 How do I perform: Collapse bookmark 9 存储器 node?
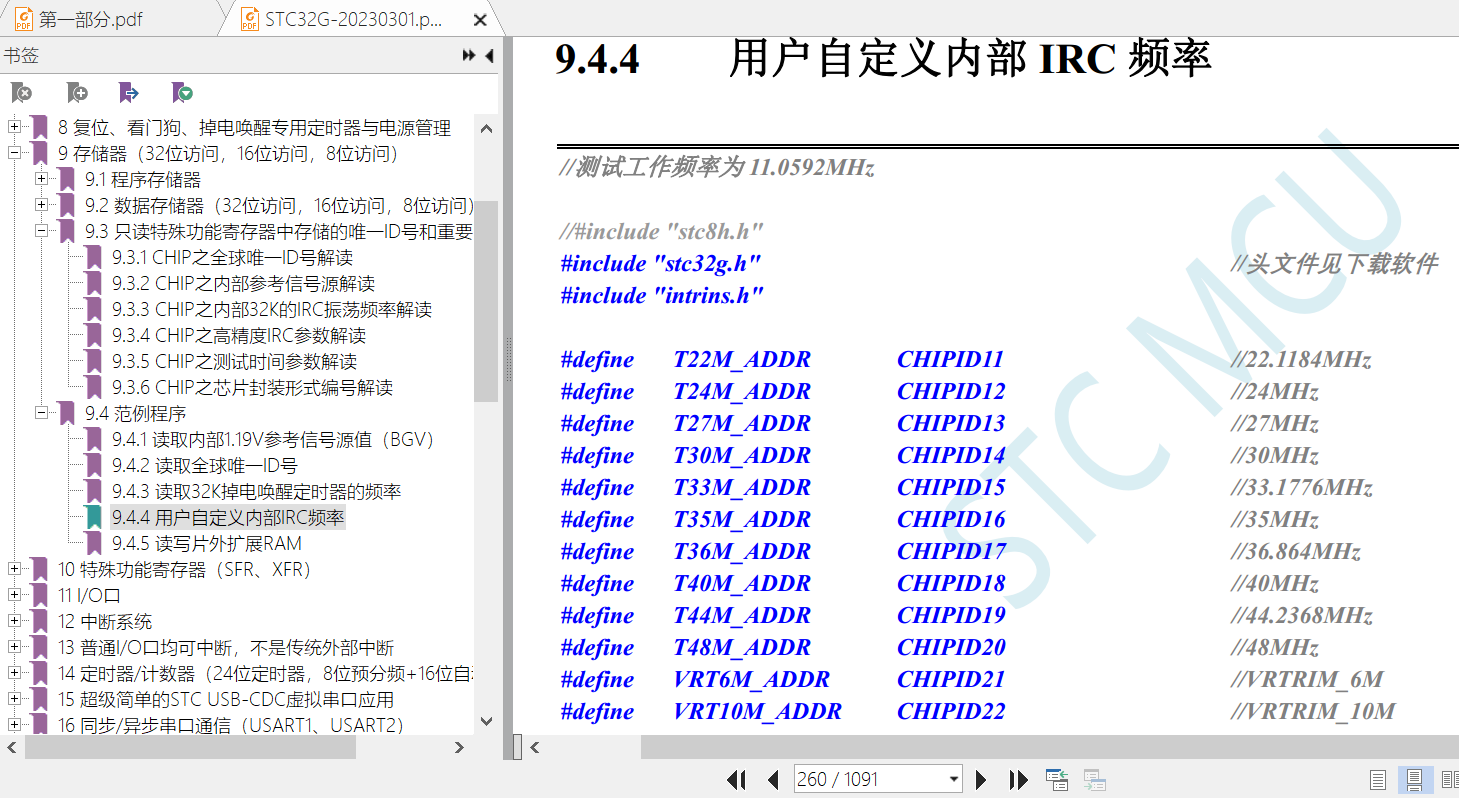[x=15, y=153]
